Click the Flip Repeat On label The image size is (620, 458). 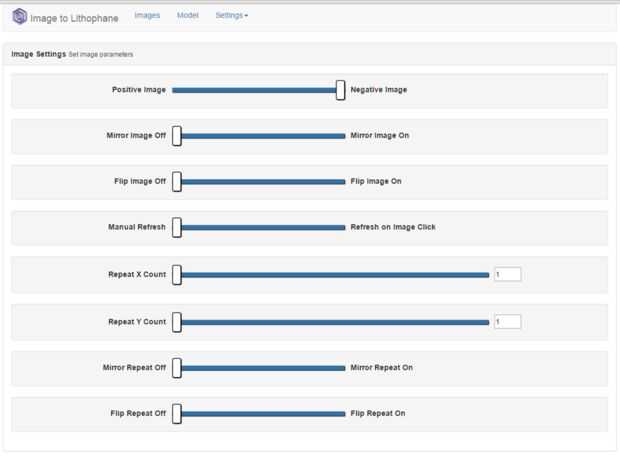click(378, 413)
